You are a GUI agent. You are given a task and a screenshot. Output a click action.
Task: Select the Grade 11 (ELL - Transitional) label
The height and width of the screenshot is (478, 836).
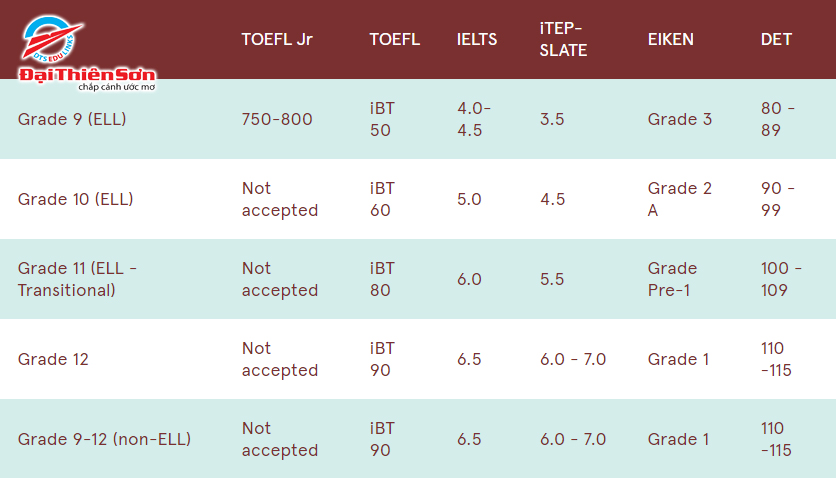pos(77,279)
